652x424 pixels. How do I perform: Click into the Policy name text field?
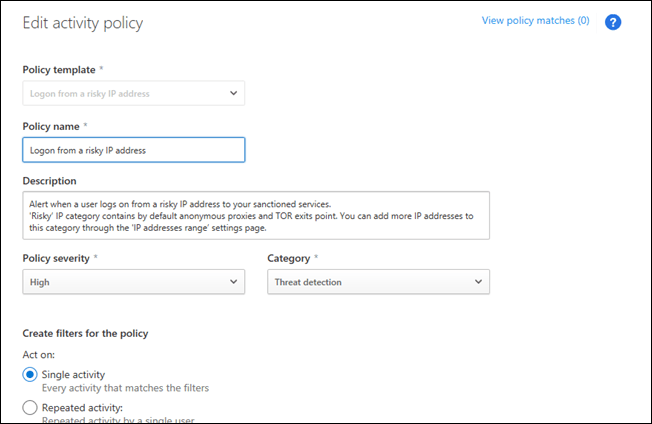click(133, 150)
